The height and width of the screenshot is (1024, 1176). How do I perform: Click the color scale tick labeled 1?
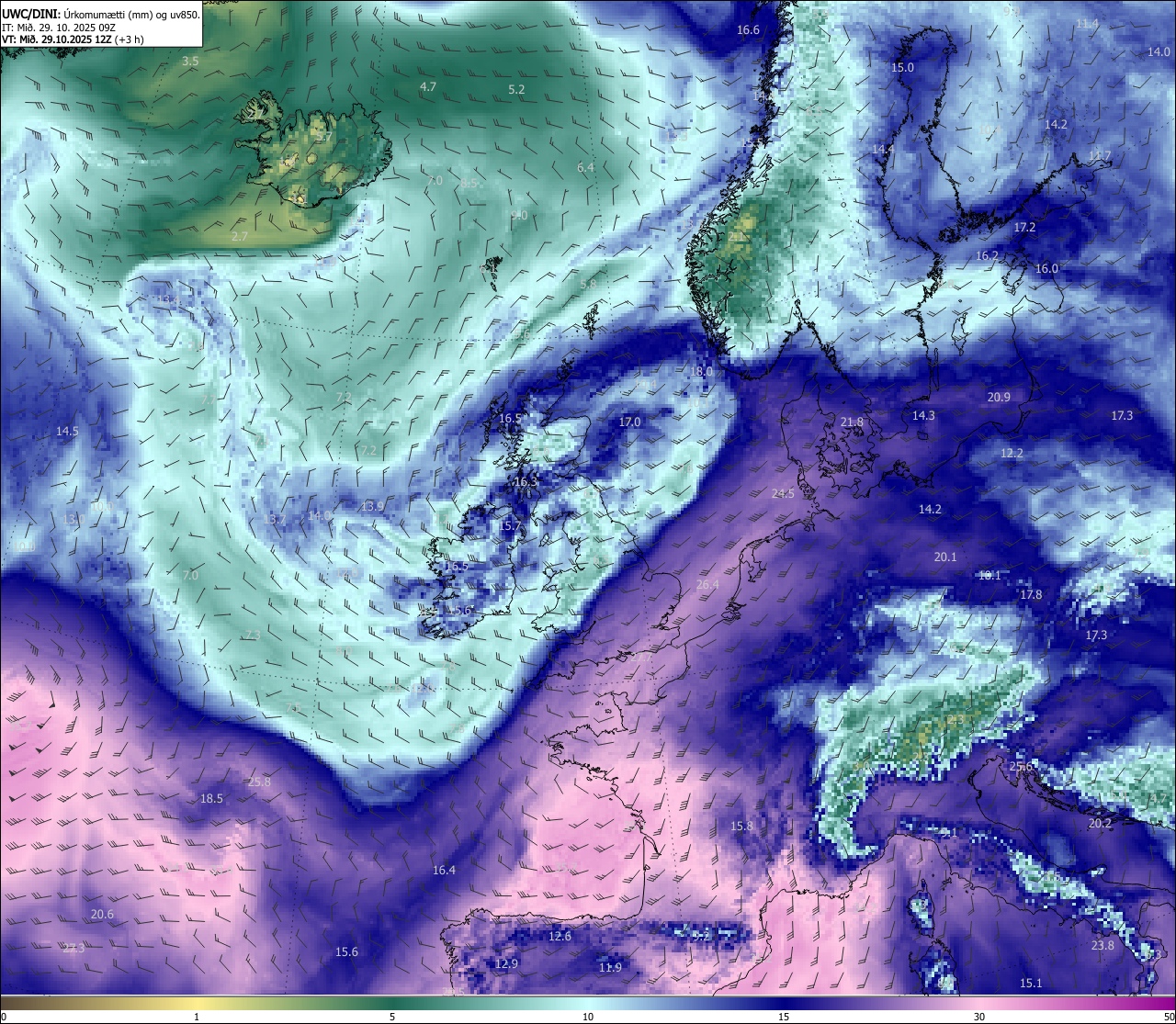click(197, 1017)
